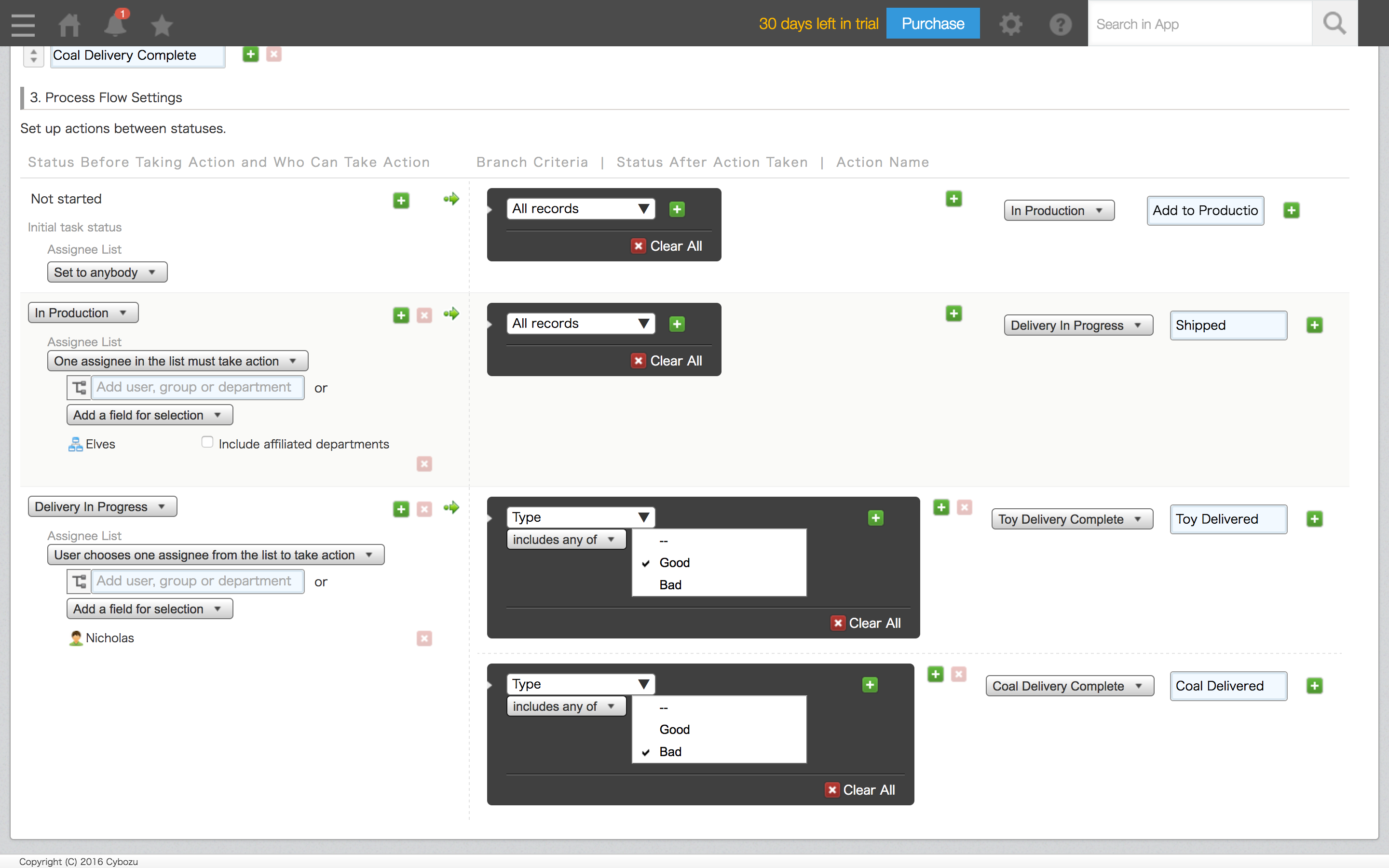
Task: Add a branch for In Production status
Action: pyautogui.click(x=954, y=313)
